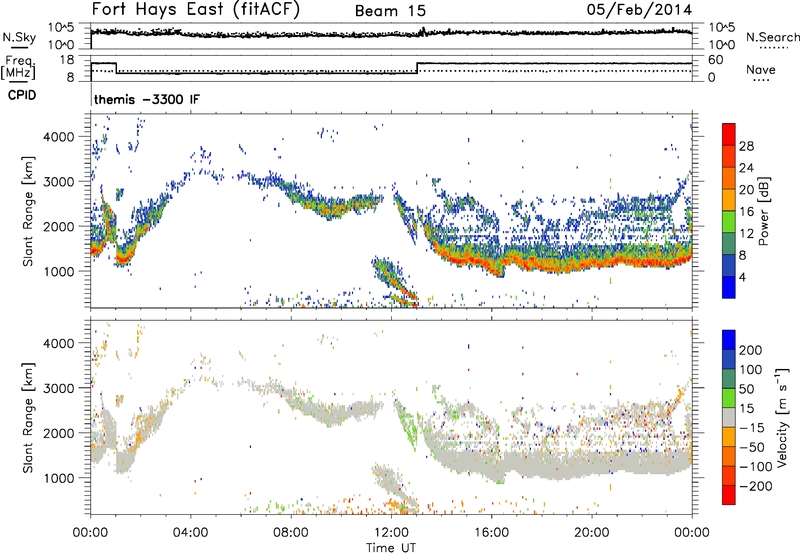Screen dimensions: 800x554
Task: Click the 'Nave' legend label
Action: [x=761, y=69]
